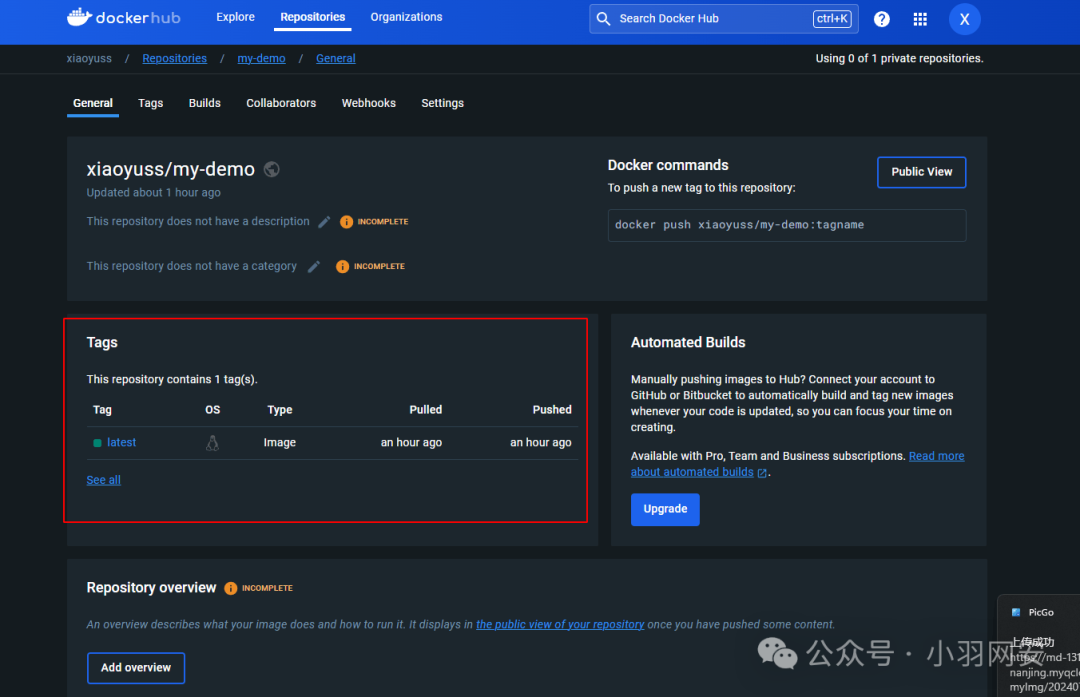Switch to the General tab
Image resolution: width=1080 pixels, height=697 pixels.
click(93, 103)
